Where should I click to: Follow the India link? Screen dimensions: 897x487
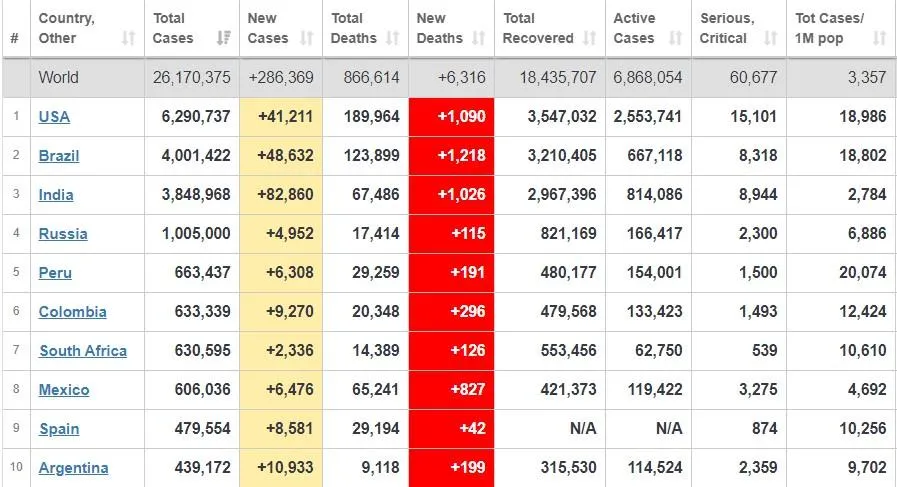tap(56, 195)
